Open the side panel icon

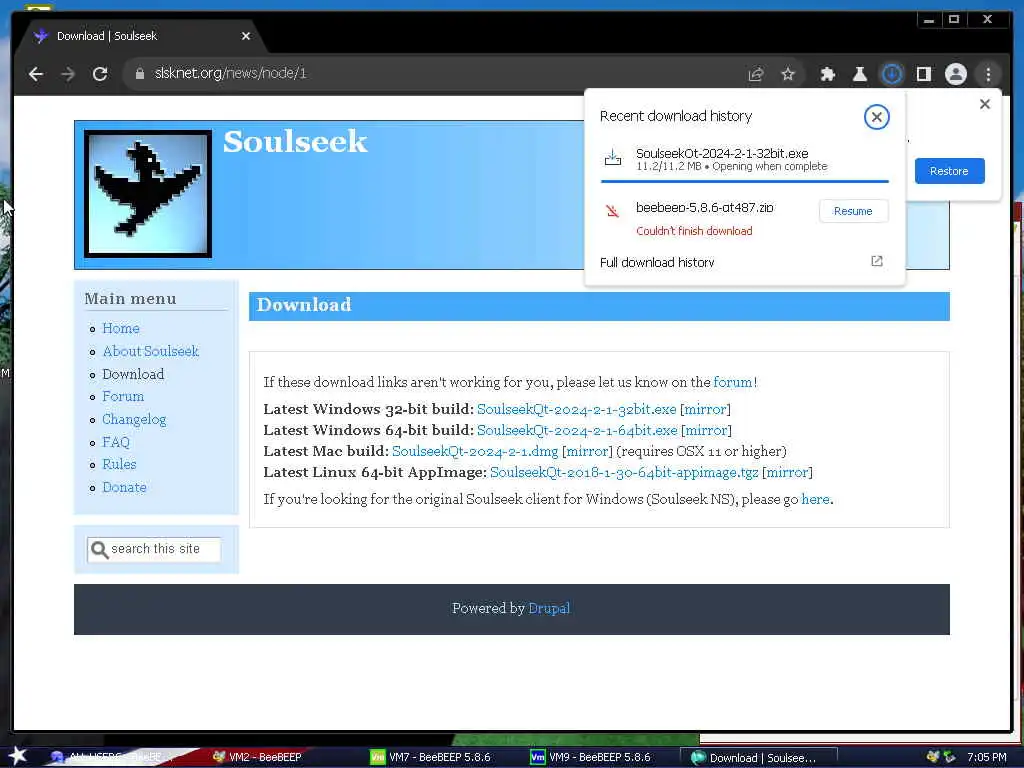click(x=923, y=74)
